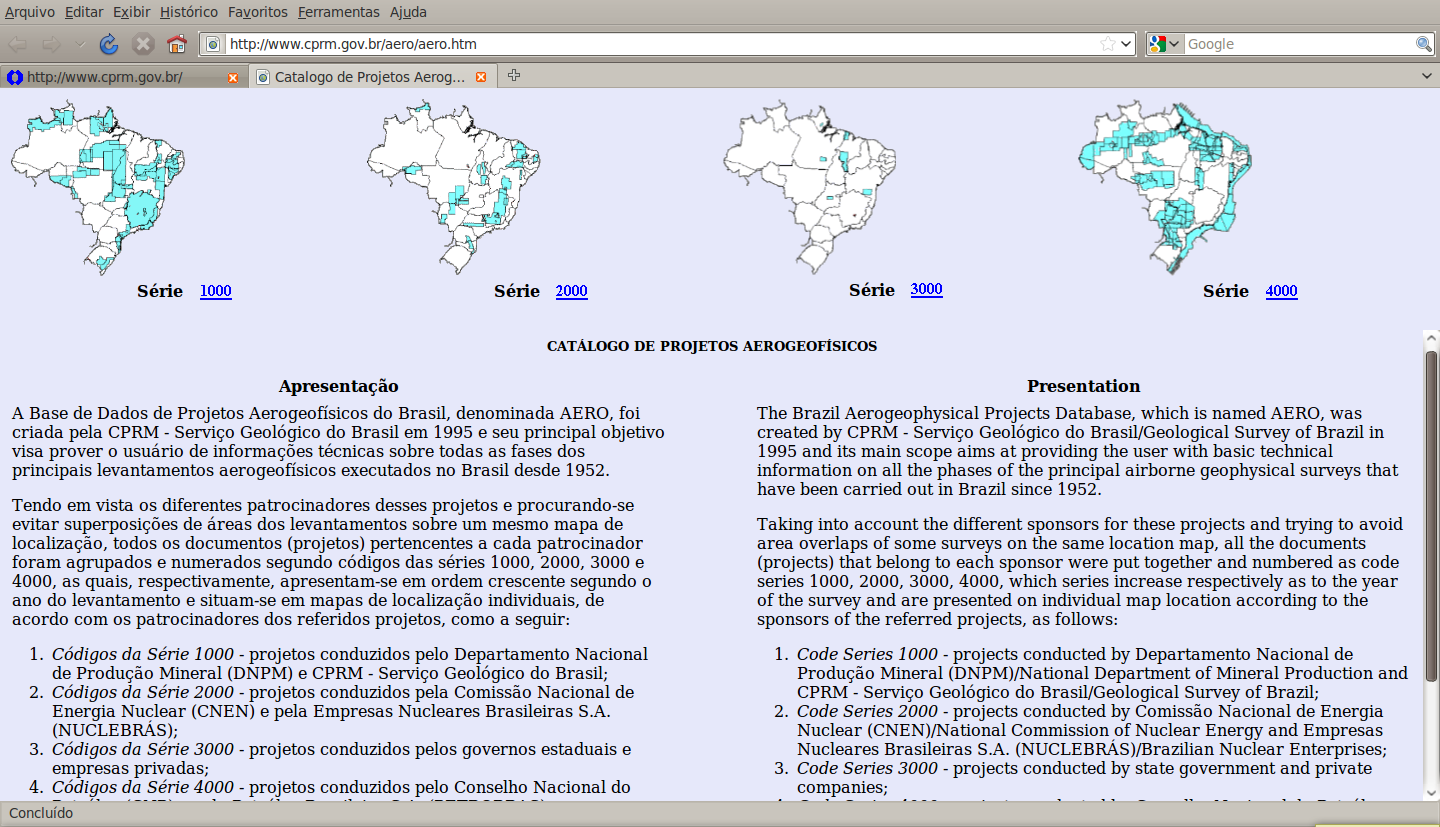Open the Exibir menu
Image resolution: width=1440 pixels, height=827 pixels.
pyautogui.click(x=132, y=12)
